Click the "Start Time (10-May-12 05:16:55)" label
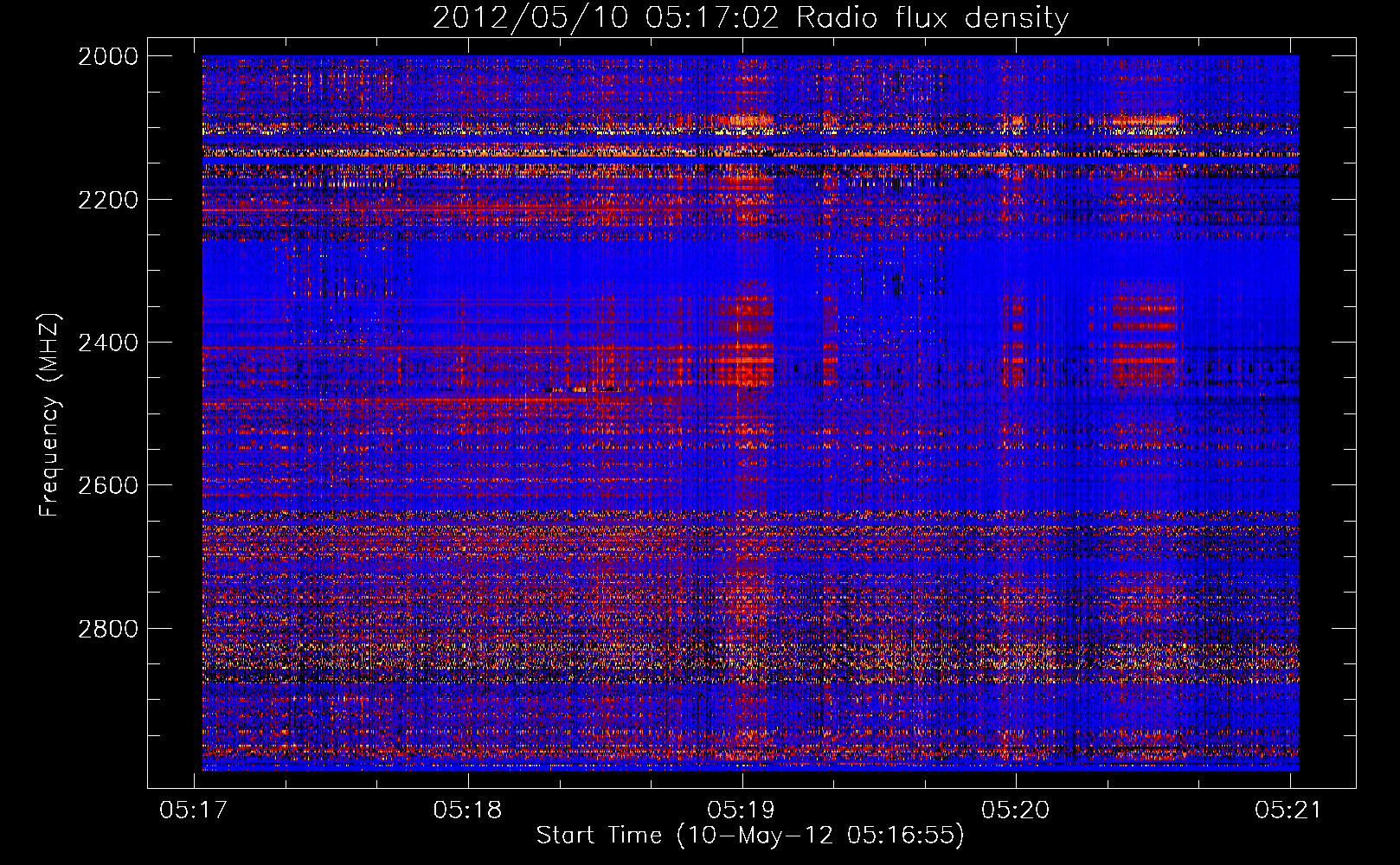The image size is (1400, 865). [750, 836]
